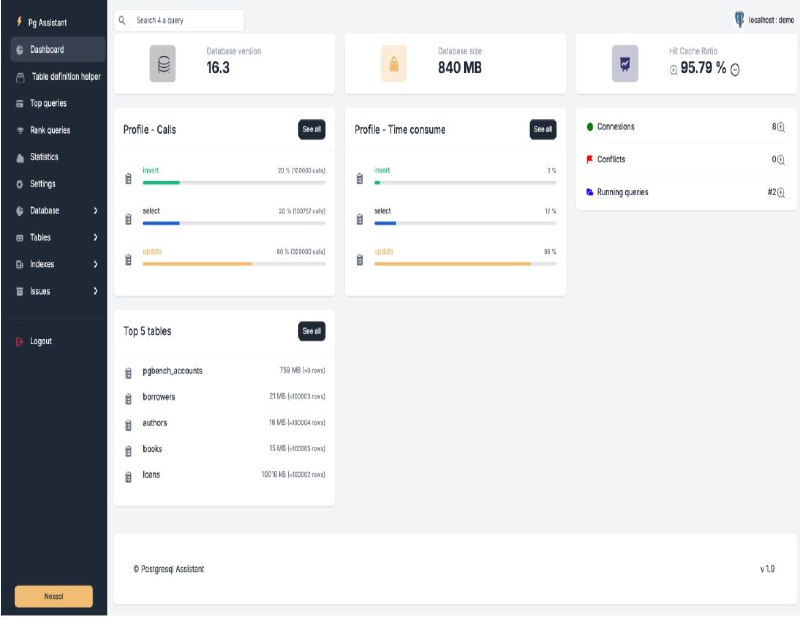Click the database size bag icon
The image size is (800, 620).
(394, 64)
